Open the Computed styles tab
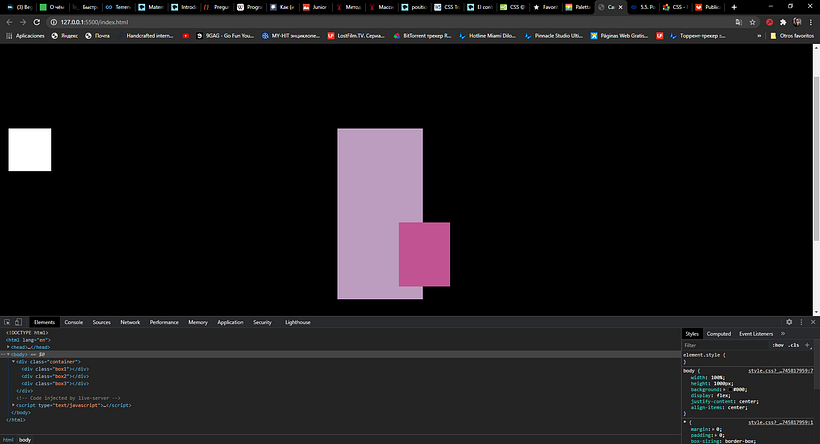This screenshot has height=444, width=820. pyautogui.click(x=719, y=334)
